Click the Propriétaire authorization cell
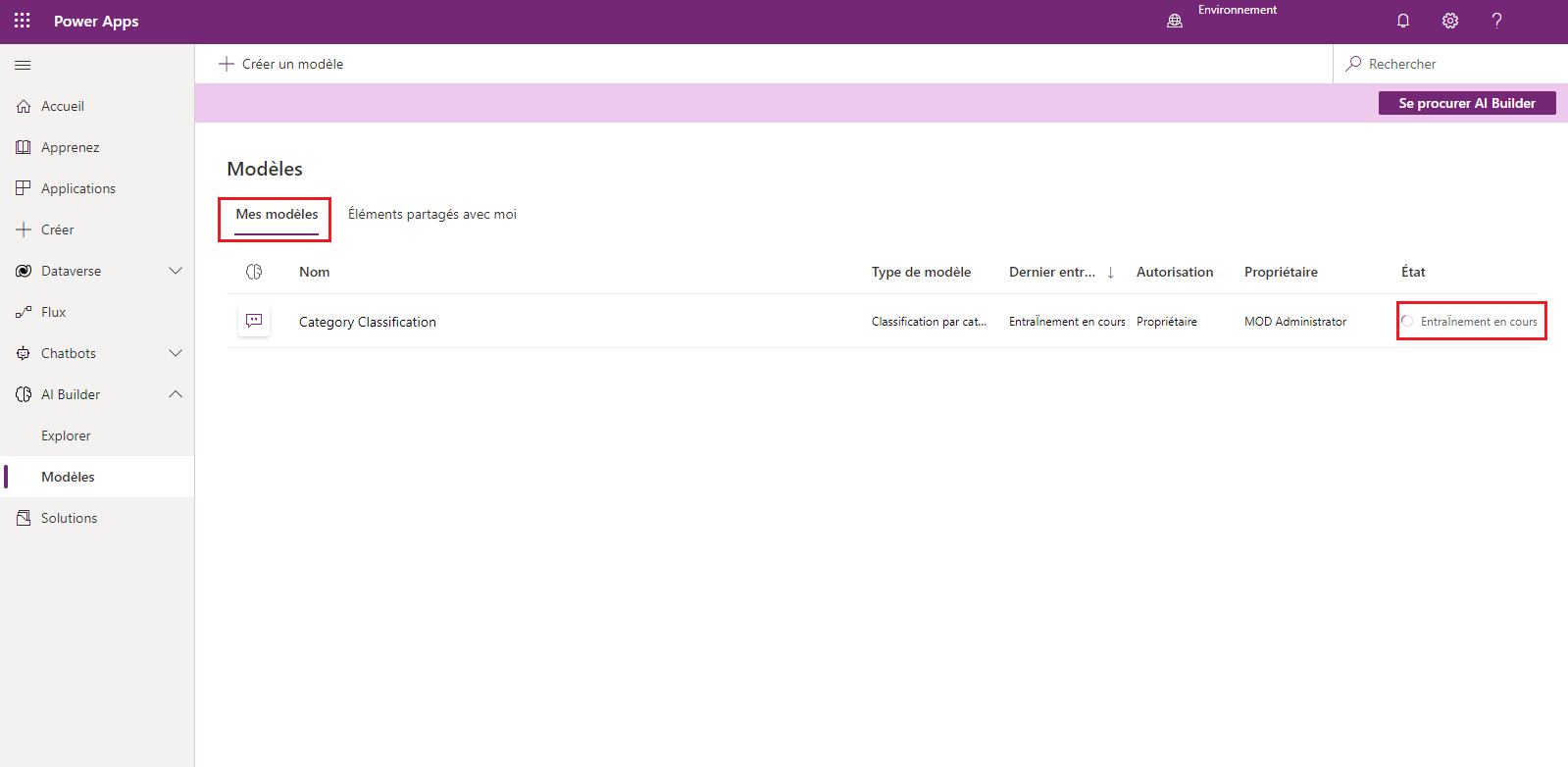Viewport: 1568px width, 767px height. pyautogui.click(x=1167, y=322)
